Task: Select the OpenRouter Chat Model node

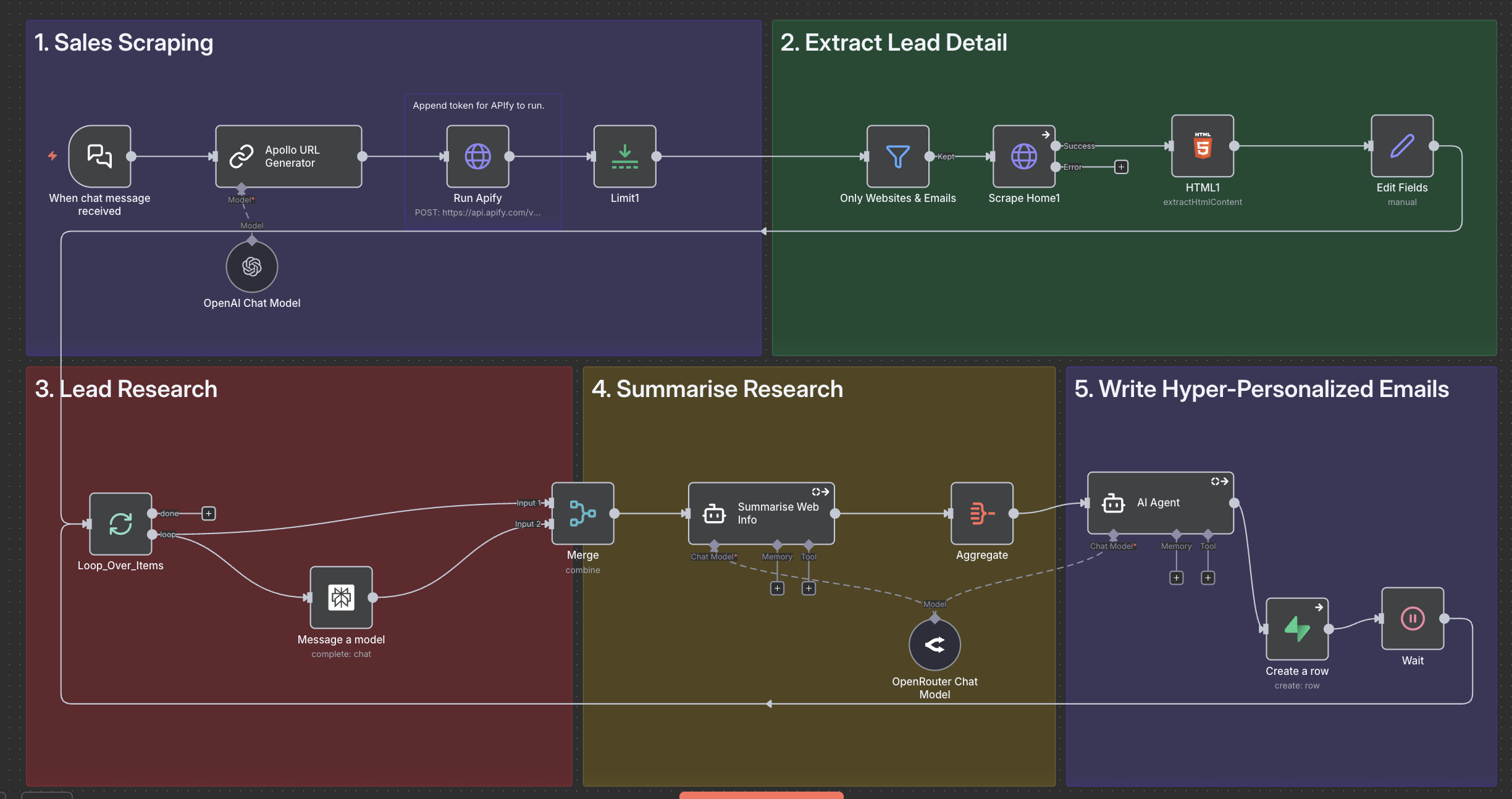Action: pos(934,644)
